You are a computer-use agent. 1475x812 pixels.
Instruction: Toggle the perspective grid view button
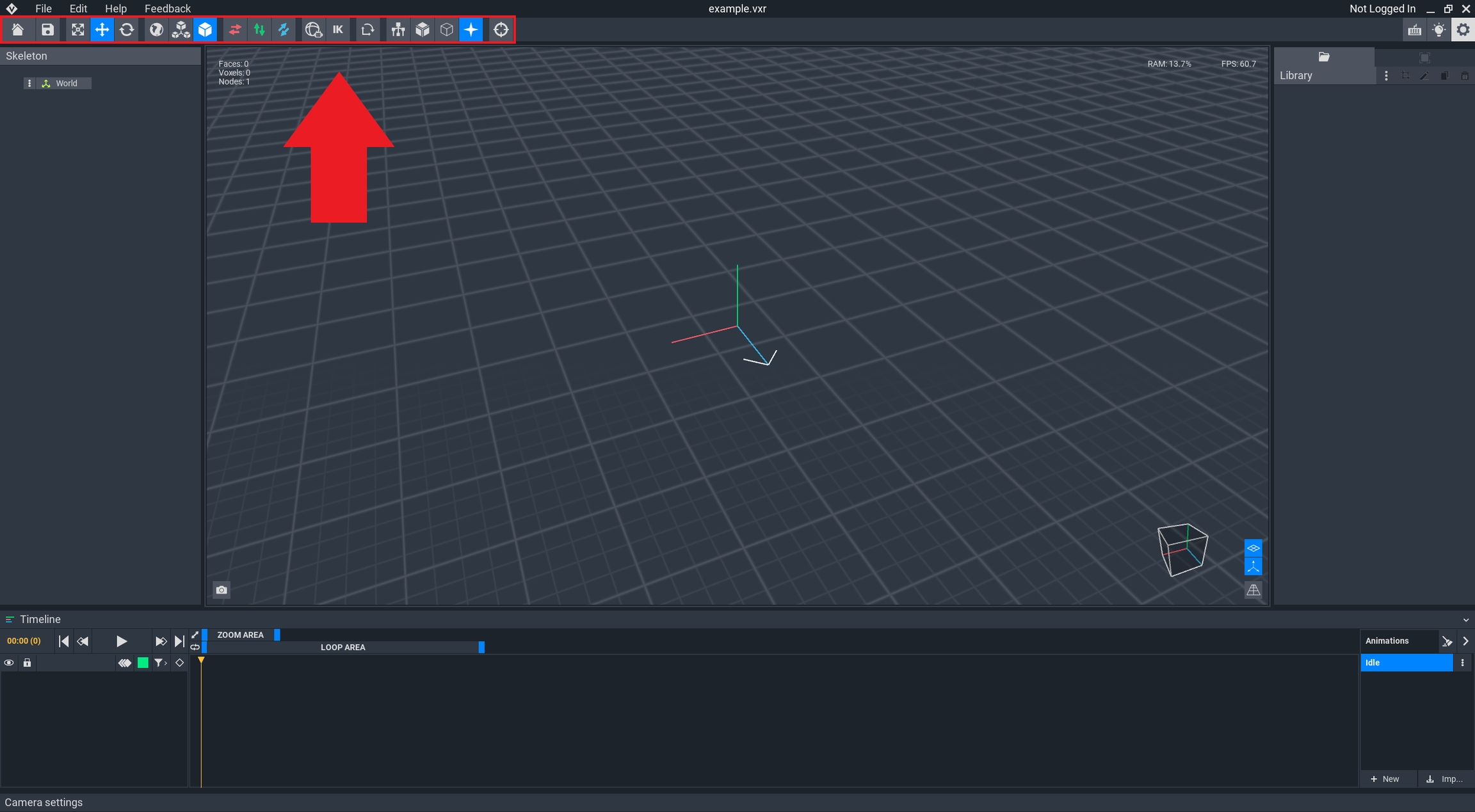(x=1253, y=590)
